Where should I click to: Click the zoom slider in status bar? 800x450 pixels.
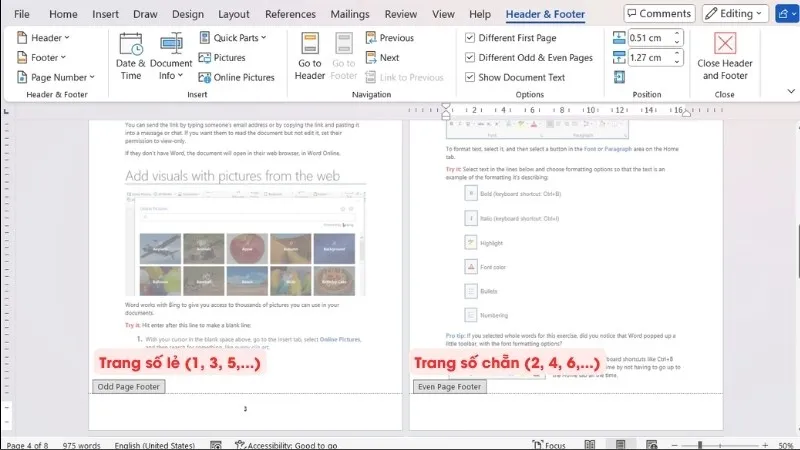pyautogui.click(x=700, y=444)
